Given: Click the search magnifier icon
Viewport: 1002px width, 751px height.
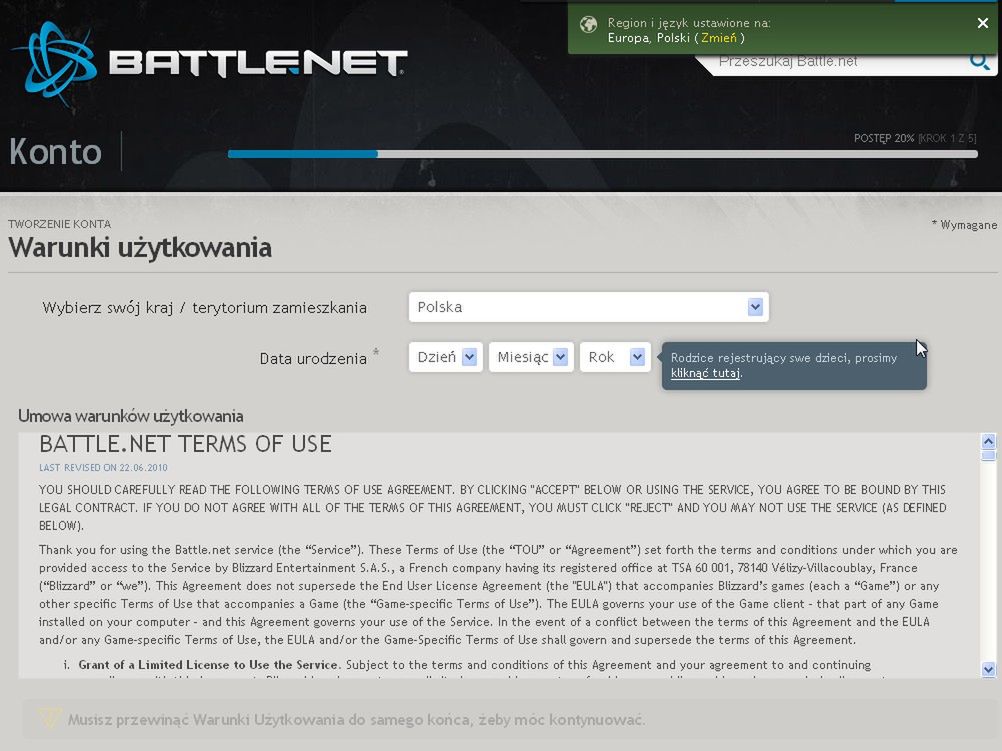Looking at the screenshot, I should click(979, 61).
